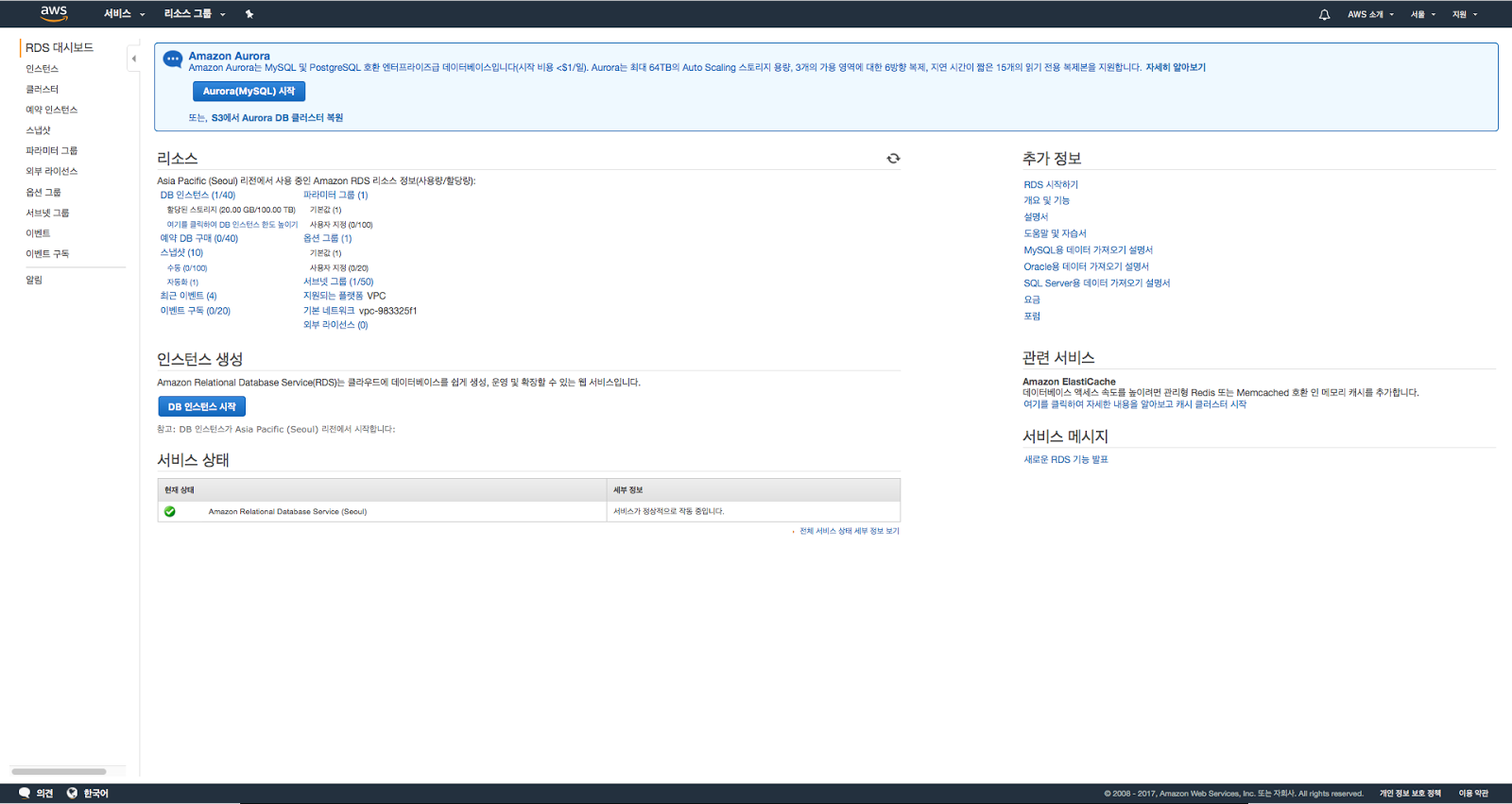Screen dimensions: 1512x804
Task: Open 자동화 (1) snapshots link
Action: point(182,282)
